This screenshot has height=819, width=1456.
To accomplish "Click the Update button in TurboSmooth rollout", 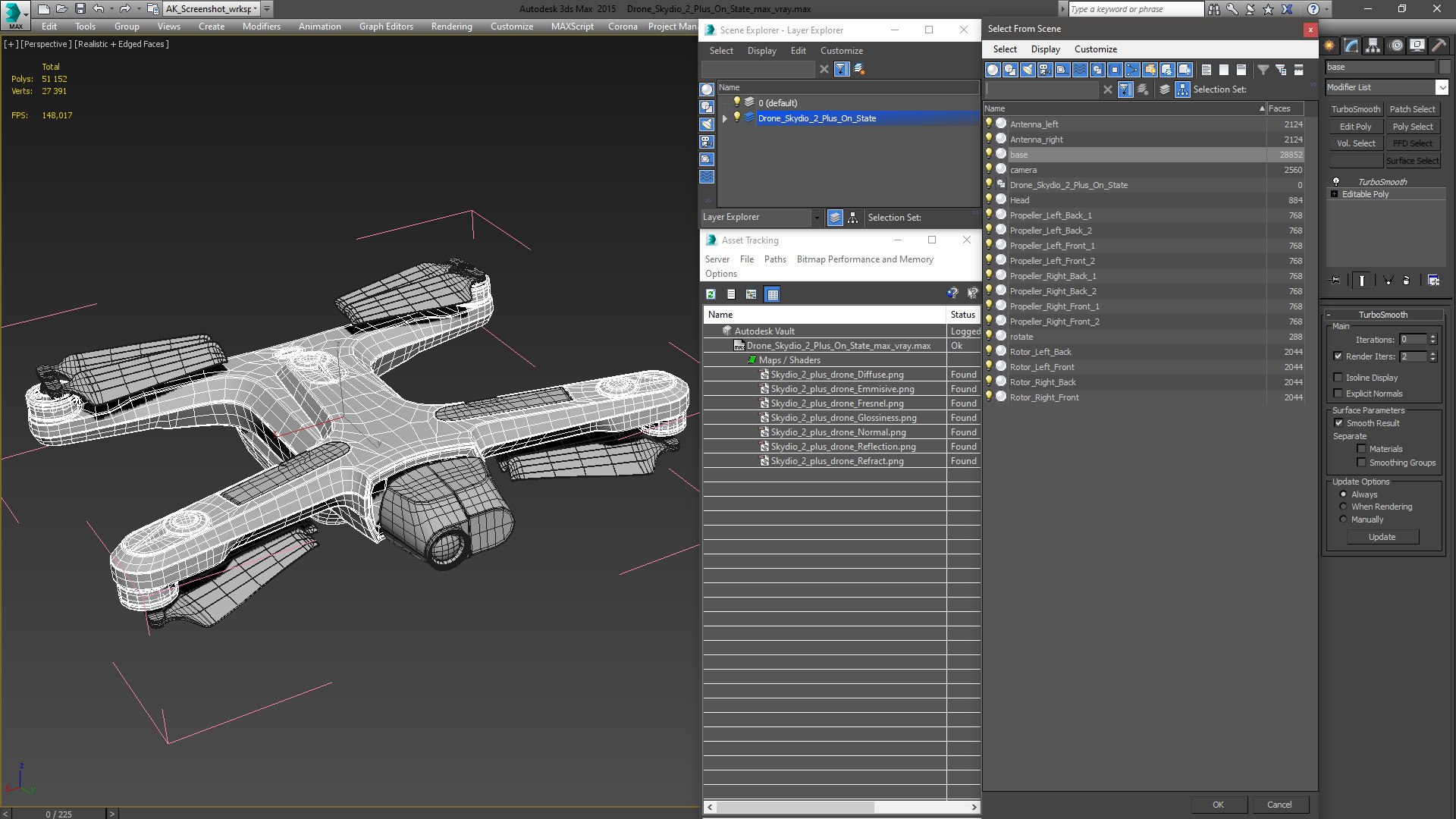I will (1382, 537).
